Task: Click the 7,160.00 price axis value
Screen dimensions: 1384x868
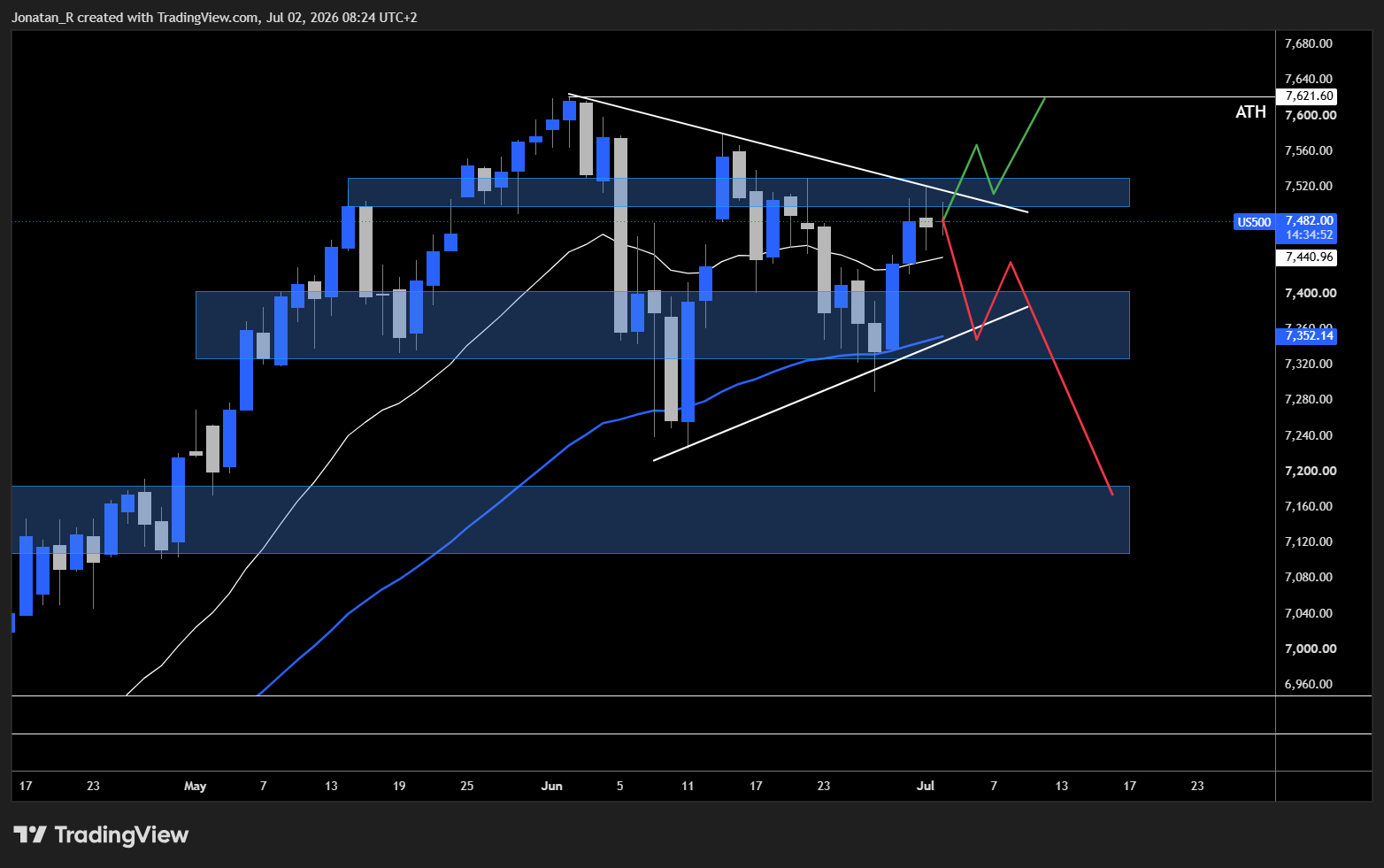Action: [1309, 506]
